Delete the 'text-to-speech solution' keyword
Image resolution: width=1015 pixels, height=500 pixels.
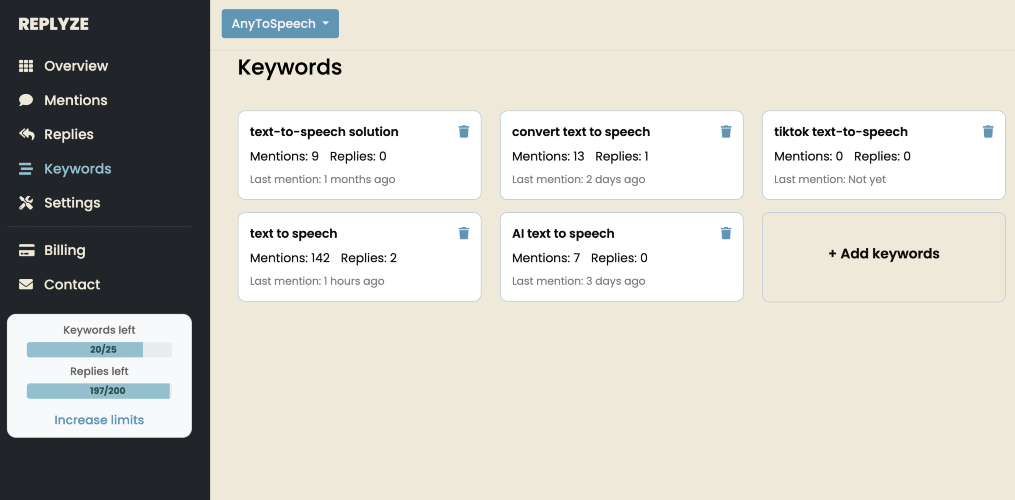pyautogui.click(x=464, y=132)
